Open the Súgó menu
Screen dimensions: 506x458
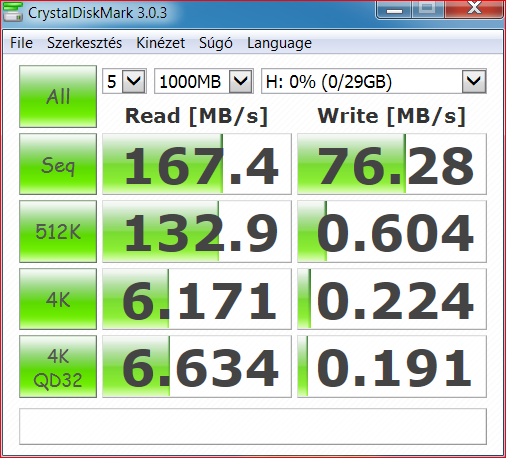(216, 43)
